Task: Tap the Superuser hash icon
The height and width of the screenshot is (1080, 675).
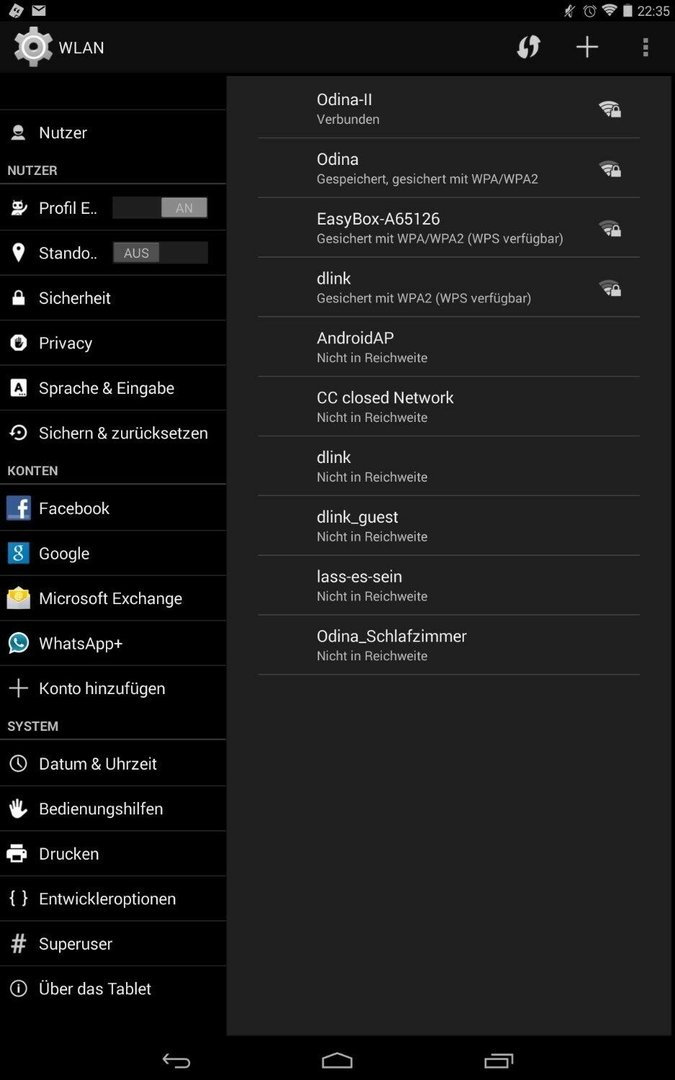Action: (19, 944)
